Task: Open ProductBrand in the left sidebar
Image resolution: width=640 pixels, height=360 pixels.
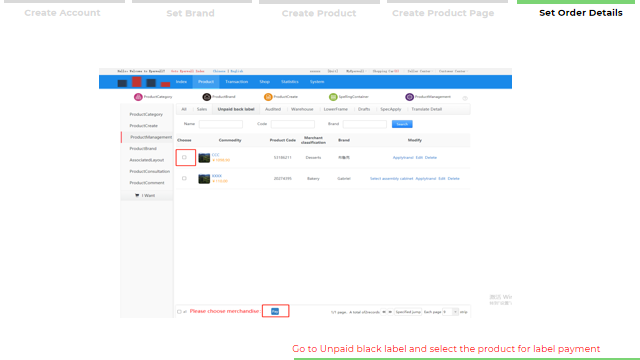Action: tap(143, 149)
